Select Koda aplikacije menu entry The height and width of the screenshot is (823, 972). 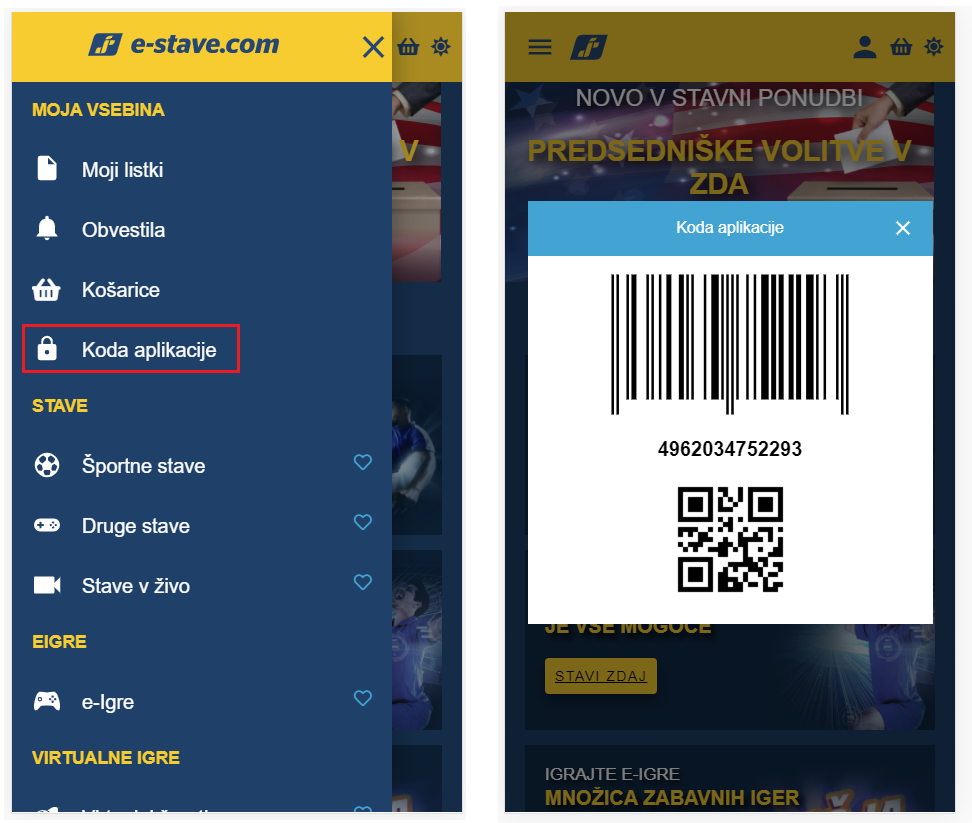131,349
